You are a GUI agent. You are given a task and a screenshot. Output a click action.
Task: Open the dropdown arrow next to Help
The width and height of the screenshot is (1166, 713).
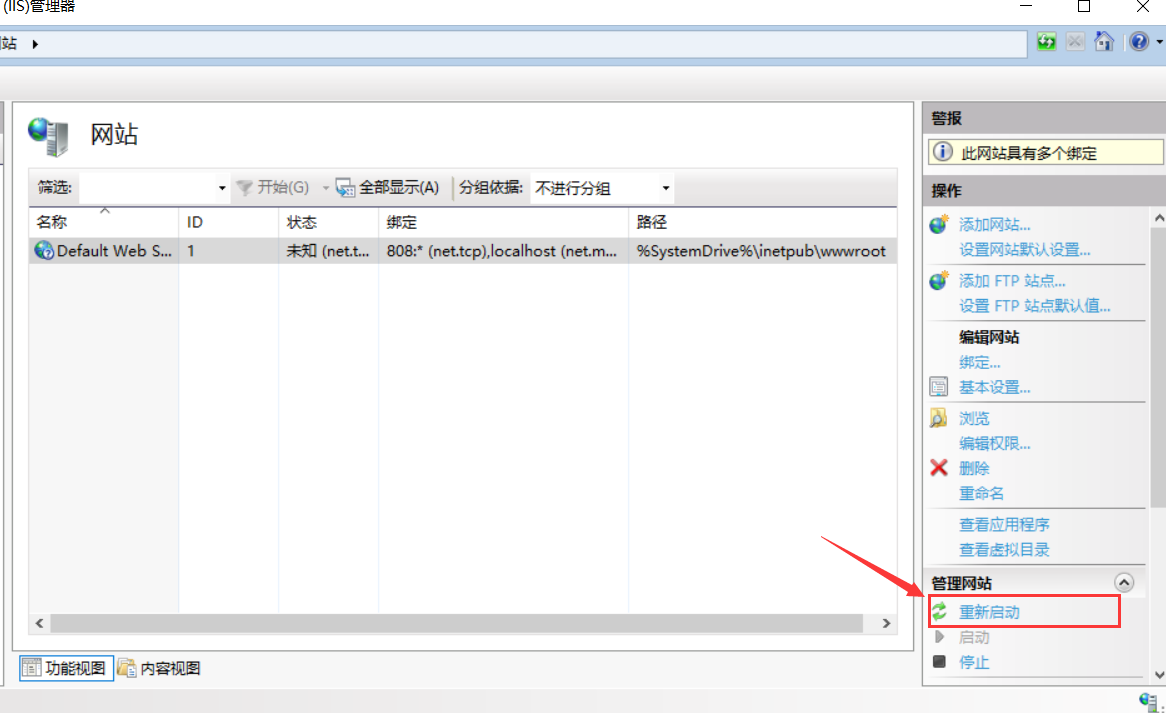1159,42
